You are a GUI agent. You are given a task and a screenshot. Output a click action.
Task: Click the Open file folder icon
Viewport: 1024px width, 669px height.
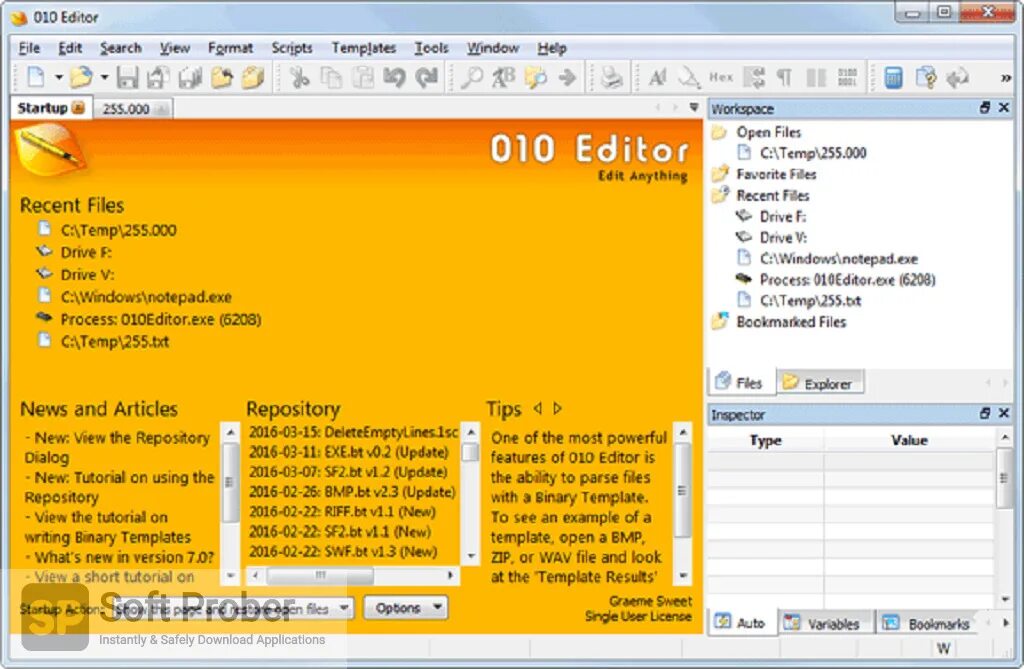click(x=82, y=77)
